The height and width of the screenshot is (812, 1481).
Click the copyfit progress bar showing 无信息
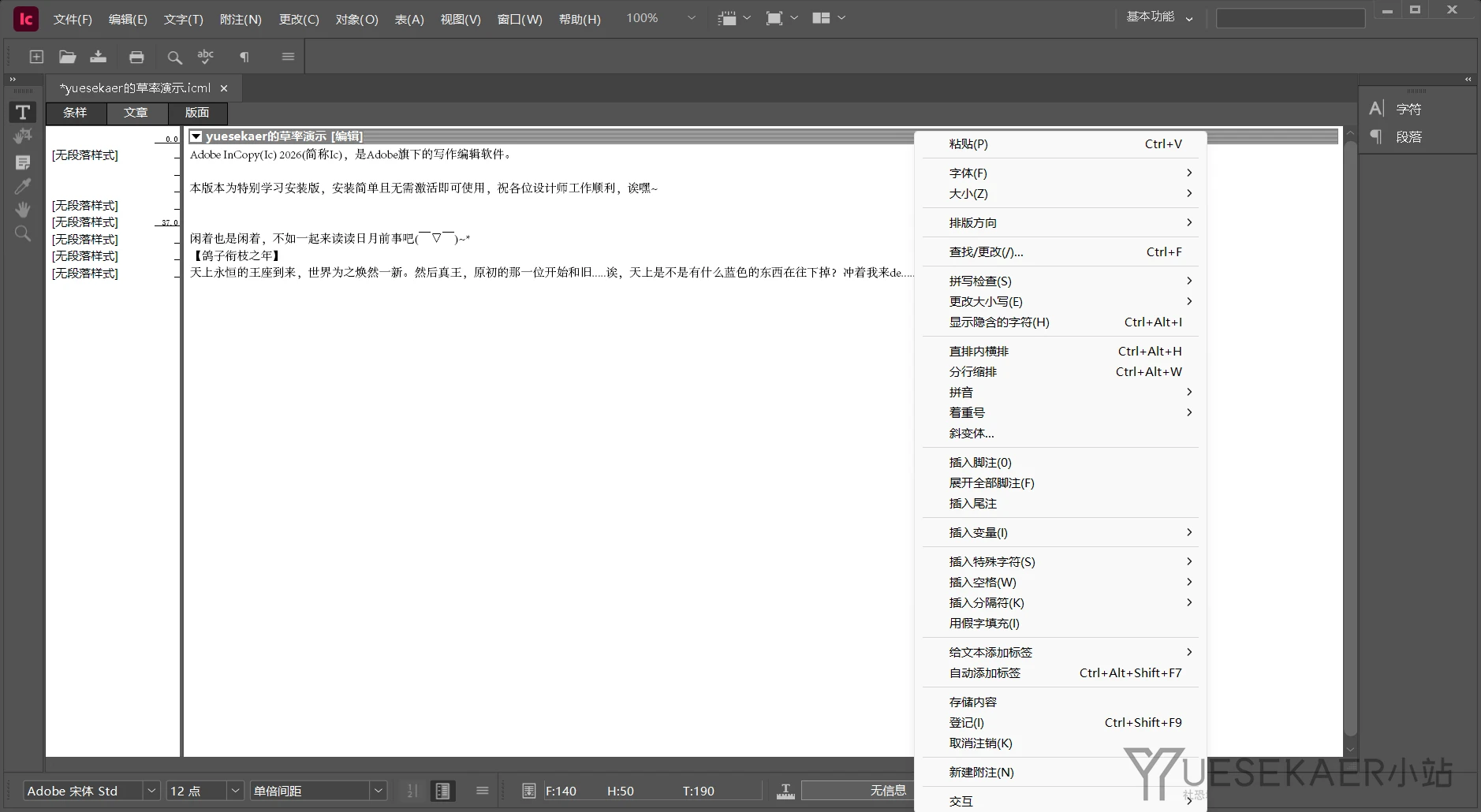tap(856, 791)
